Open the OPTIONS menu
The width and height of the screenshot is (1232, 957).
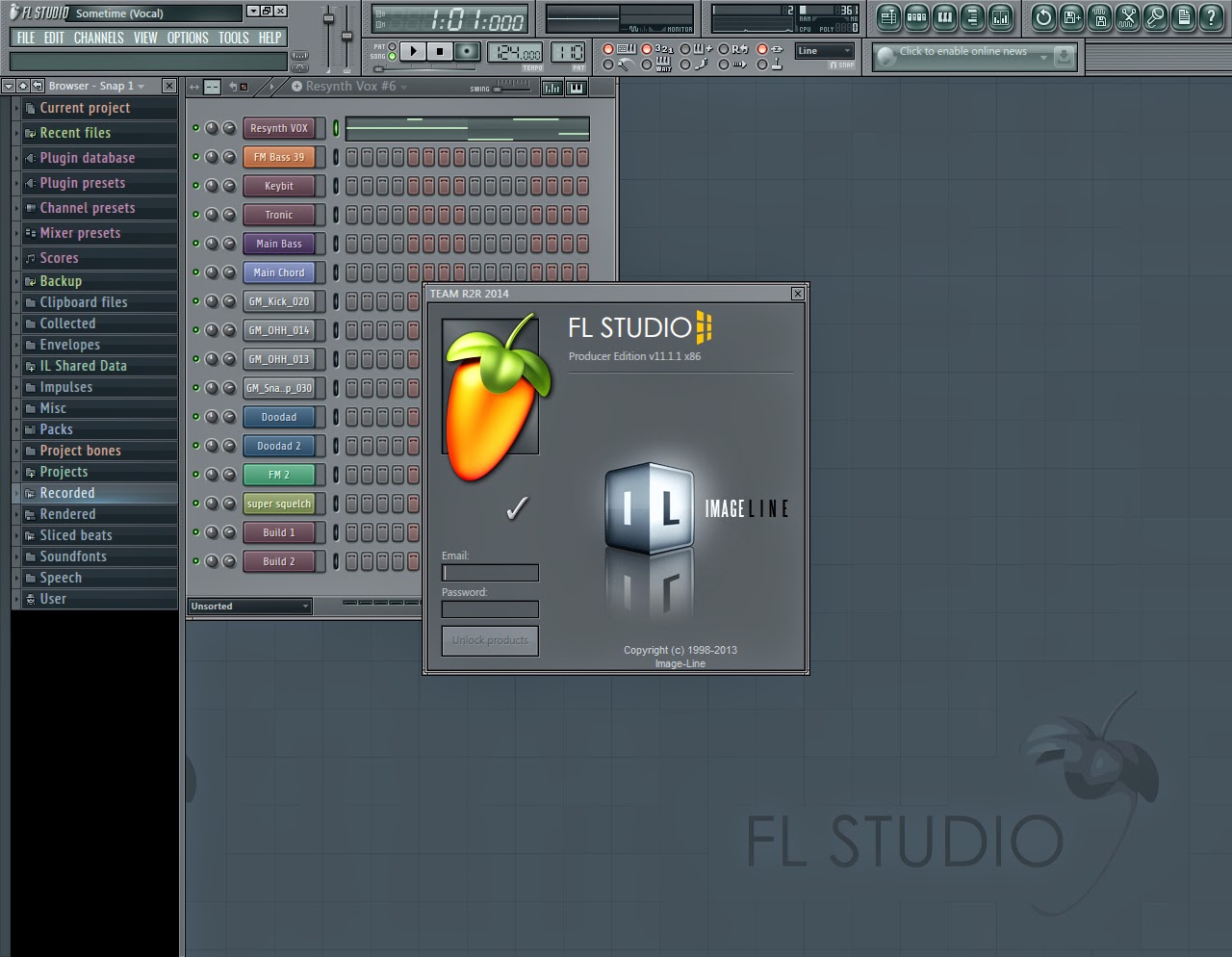(x=188, y=38)
